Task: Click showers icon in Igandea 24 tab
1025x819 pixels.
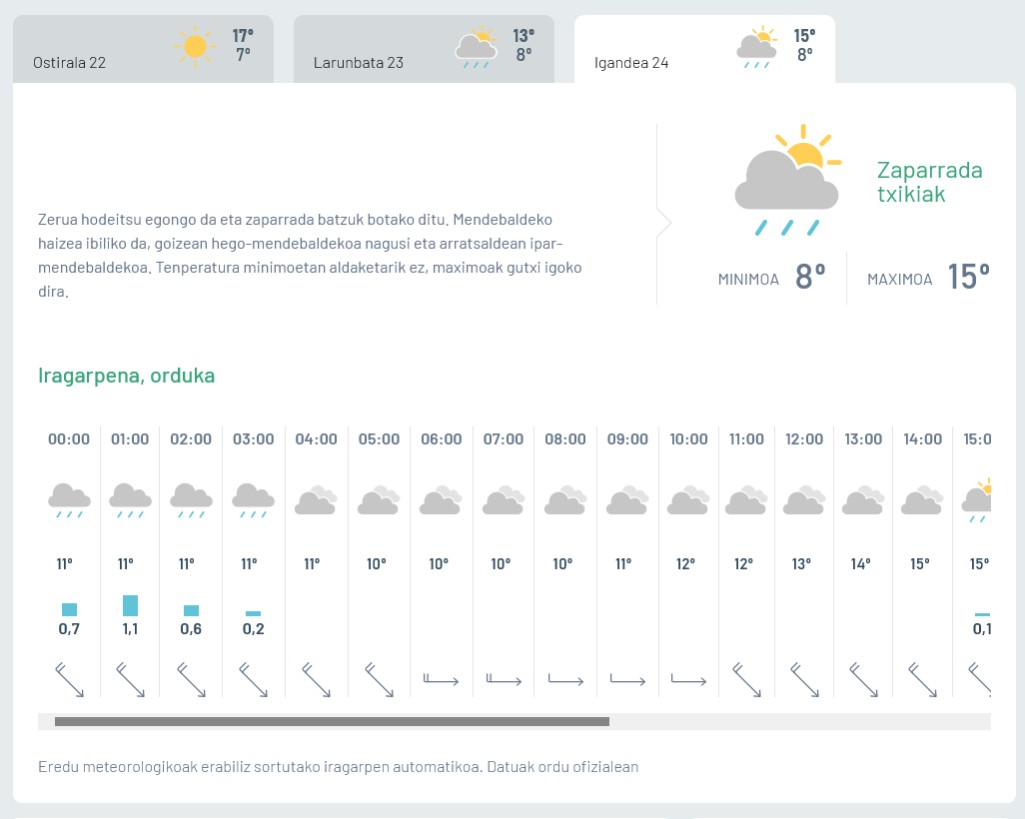Action: 756,47
